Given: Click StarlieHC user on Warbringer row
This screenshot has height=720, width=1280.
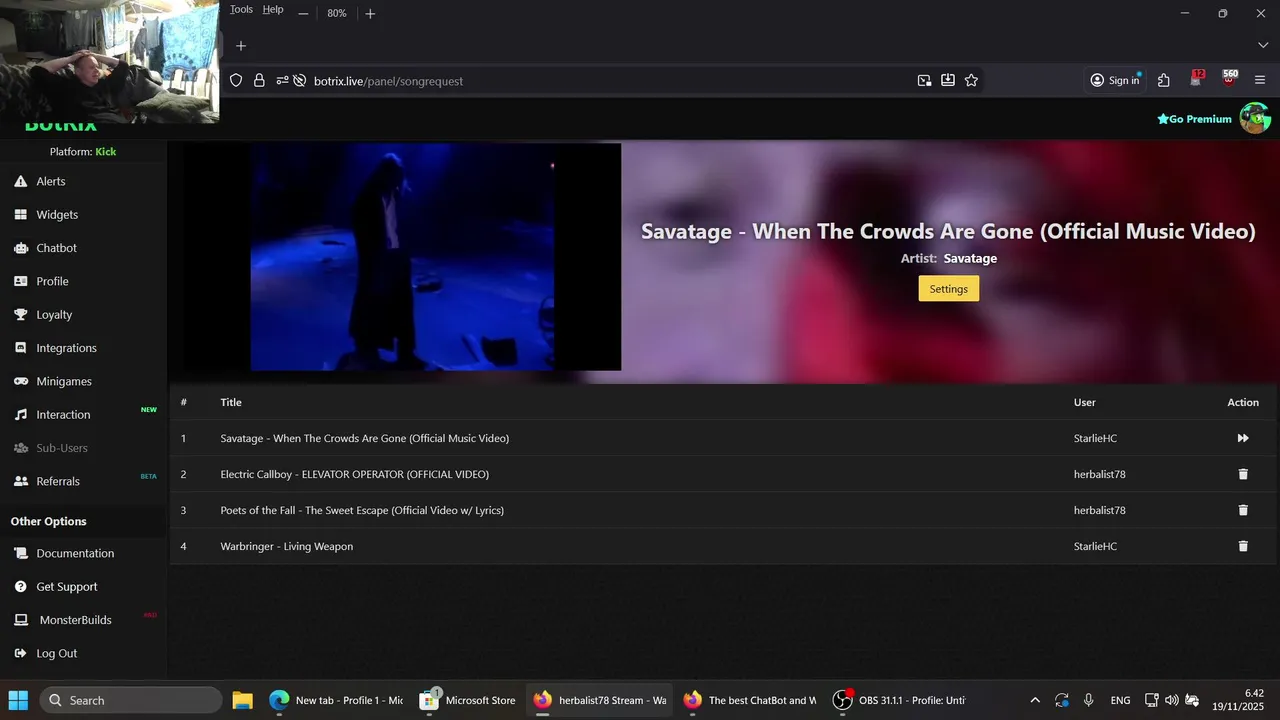Looking at the screenshot, I should point(1096,546).
